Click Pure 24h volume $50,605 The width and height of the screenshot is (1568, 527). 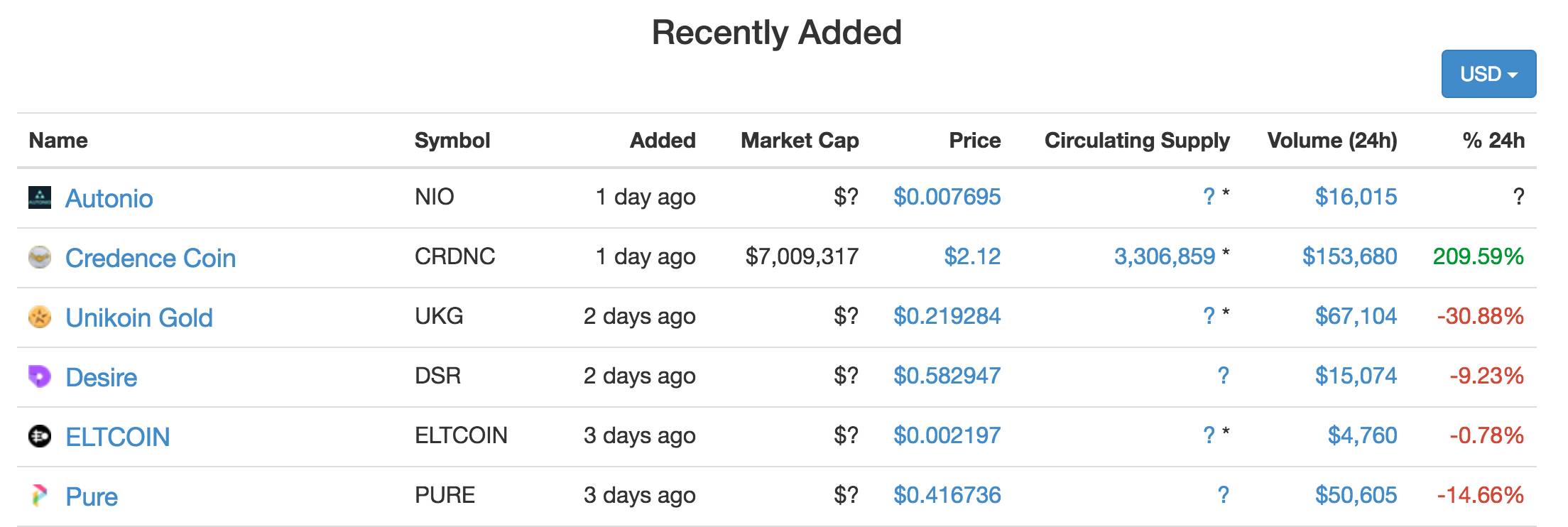pyautogui.click(x=1356, y=495)
